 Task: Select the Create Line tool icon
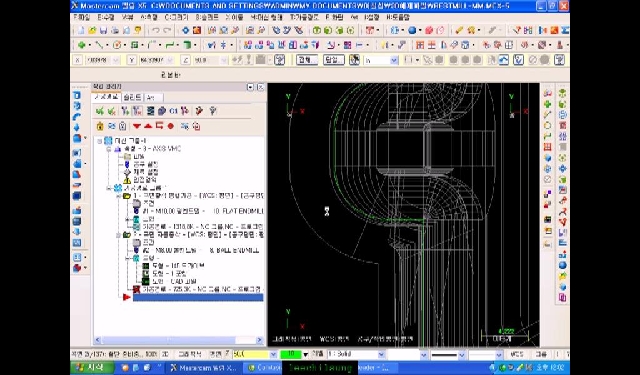point(99,45)
